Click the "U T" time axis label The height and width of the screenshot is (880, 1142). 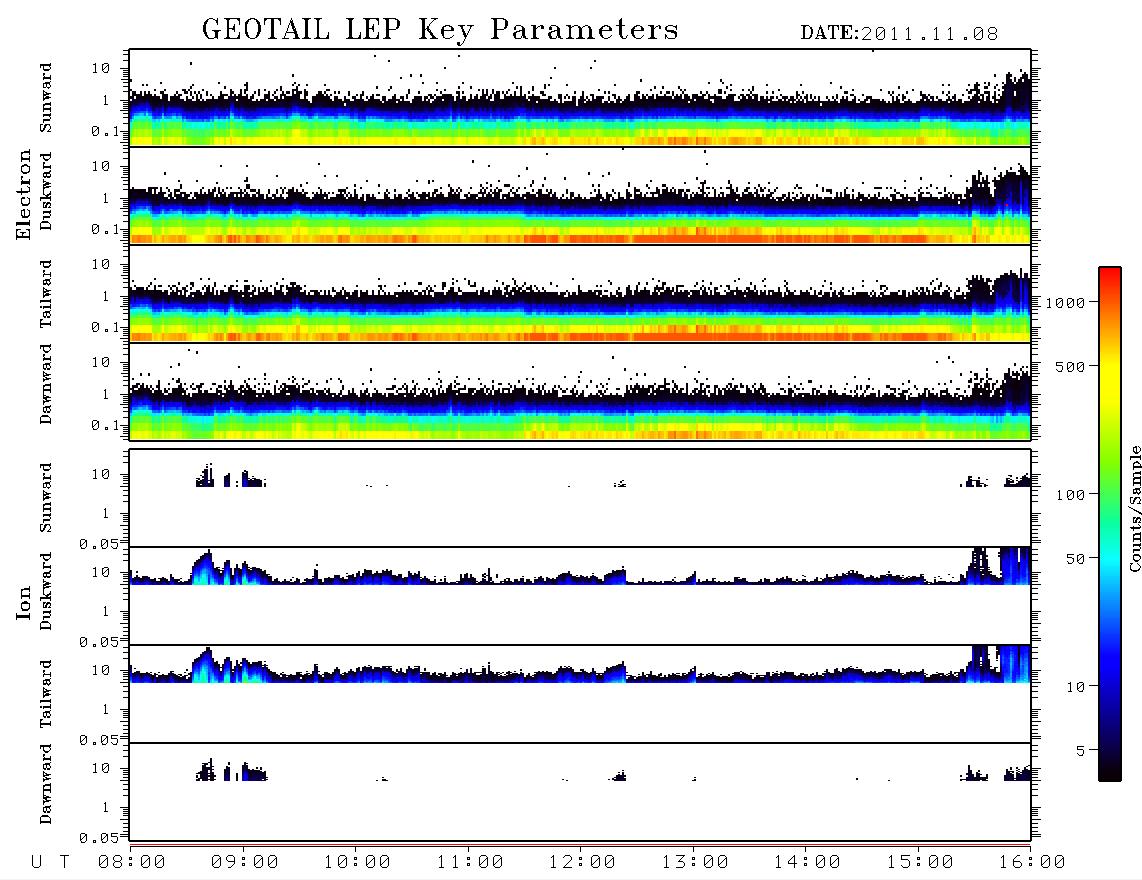click(x=50, y=862)
